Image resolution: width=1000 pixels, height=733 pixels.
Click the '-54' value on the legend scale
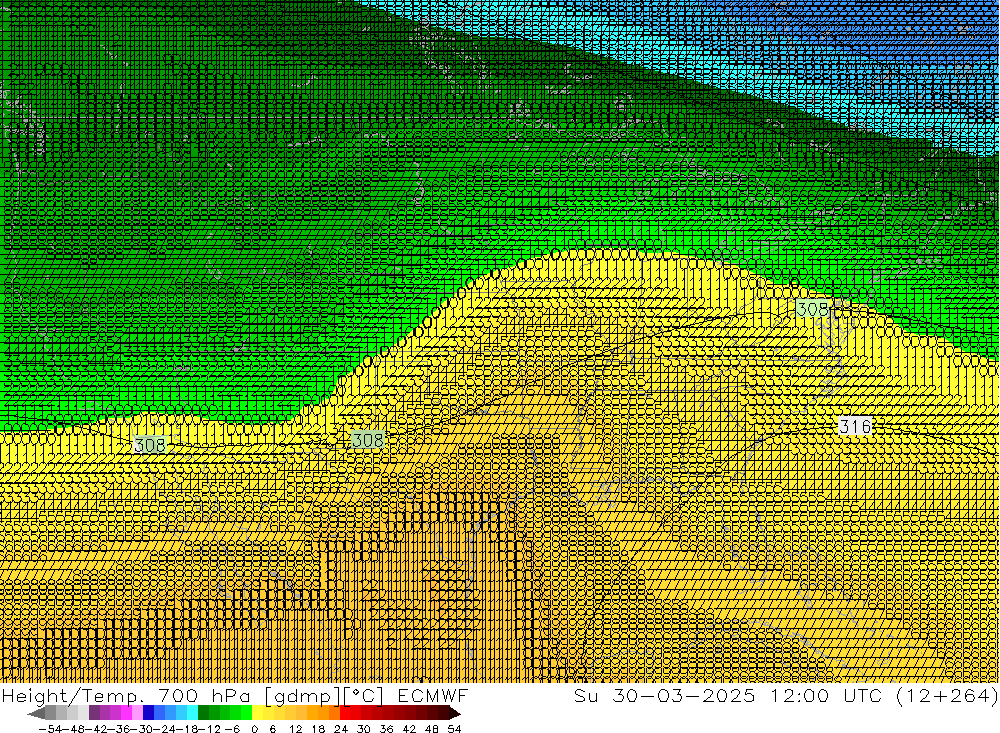point(50,729)
